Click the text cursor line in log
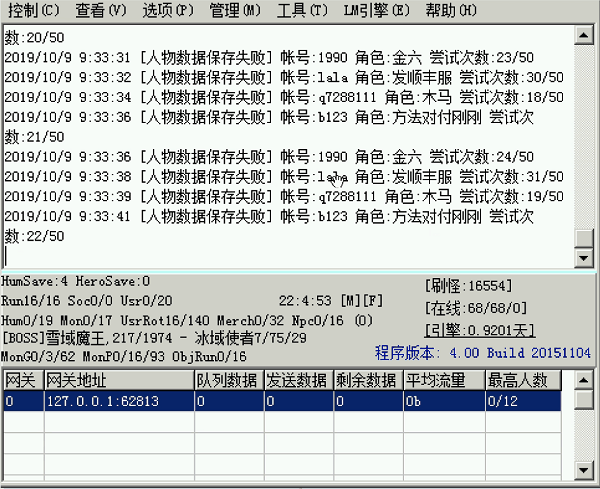Screen dimensions: 600x489 click(x=6, y=256)
